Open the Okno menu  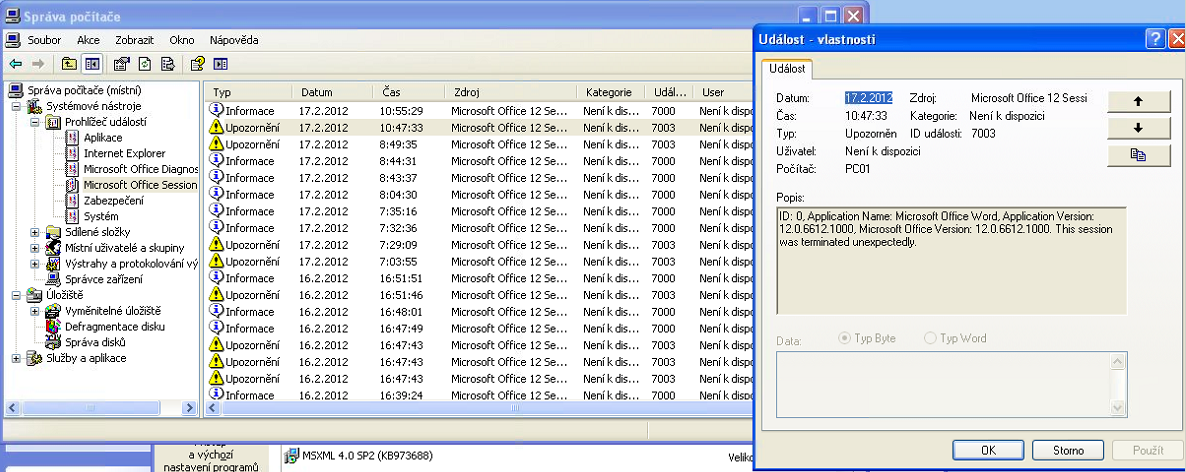[x=182, y=40]
